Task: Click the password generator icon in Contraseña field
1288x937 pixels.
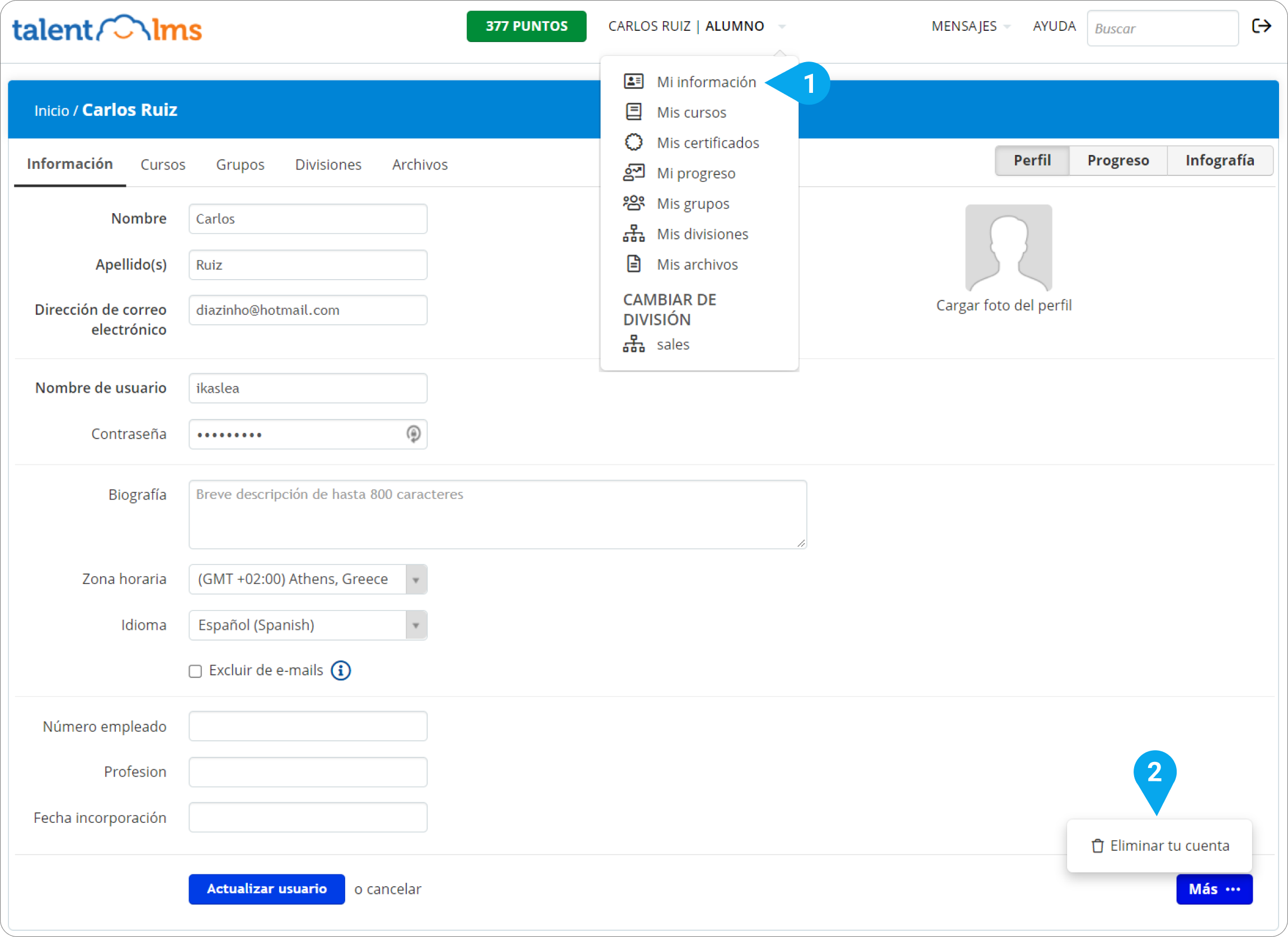Action: click(x=413, y=435)
